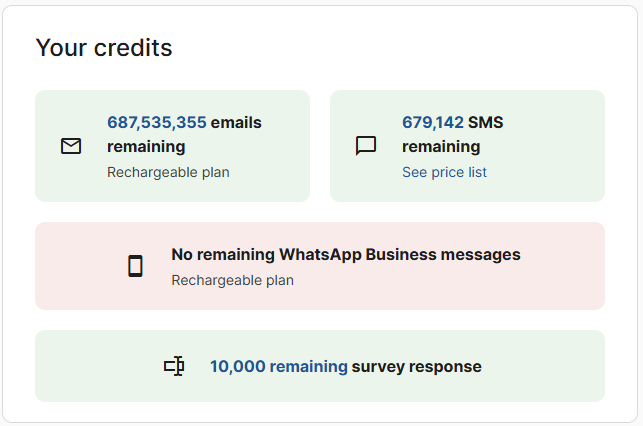The height and width of the screenshot is (426, 643).
Task: Click Rechargeable plan under emails remaining
Action: tap(168, 172)
